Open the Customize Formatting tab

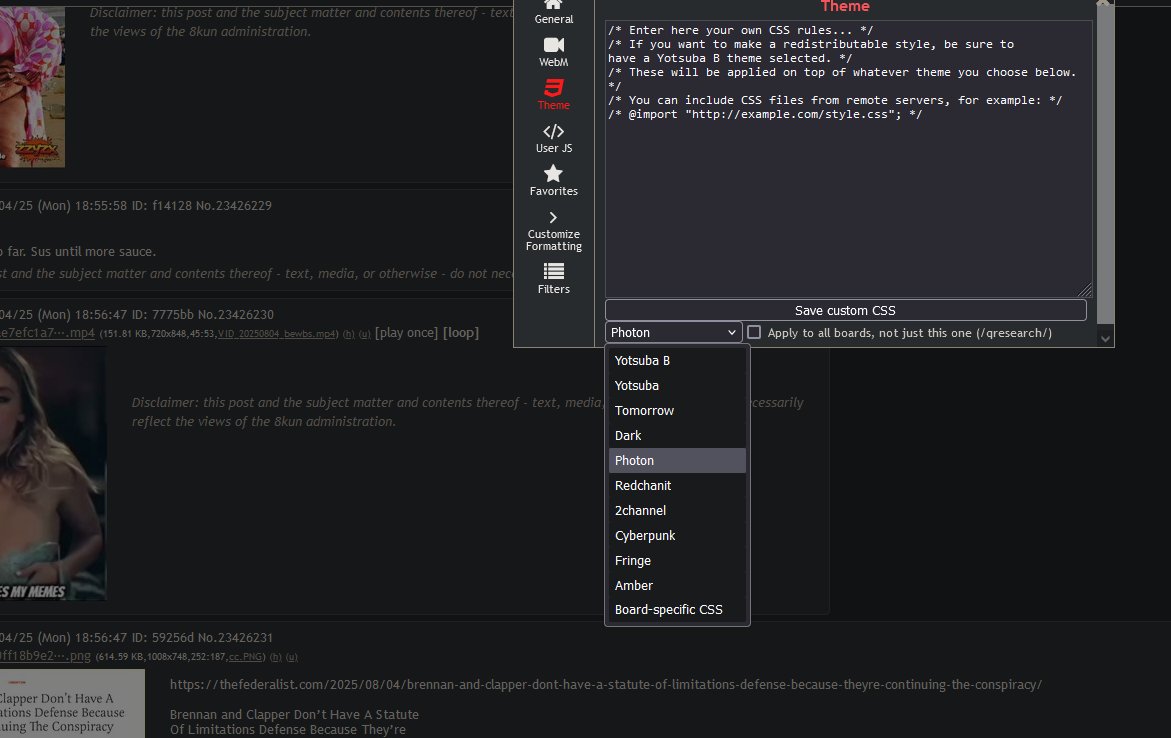[x=553, y=232]
